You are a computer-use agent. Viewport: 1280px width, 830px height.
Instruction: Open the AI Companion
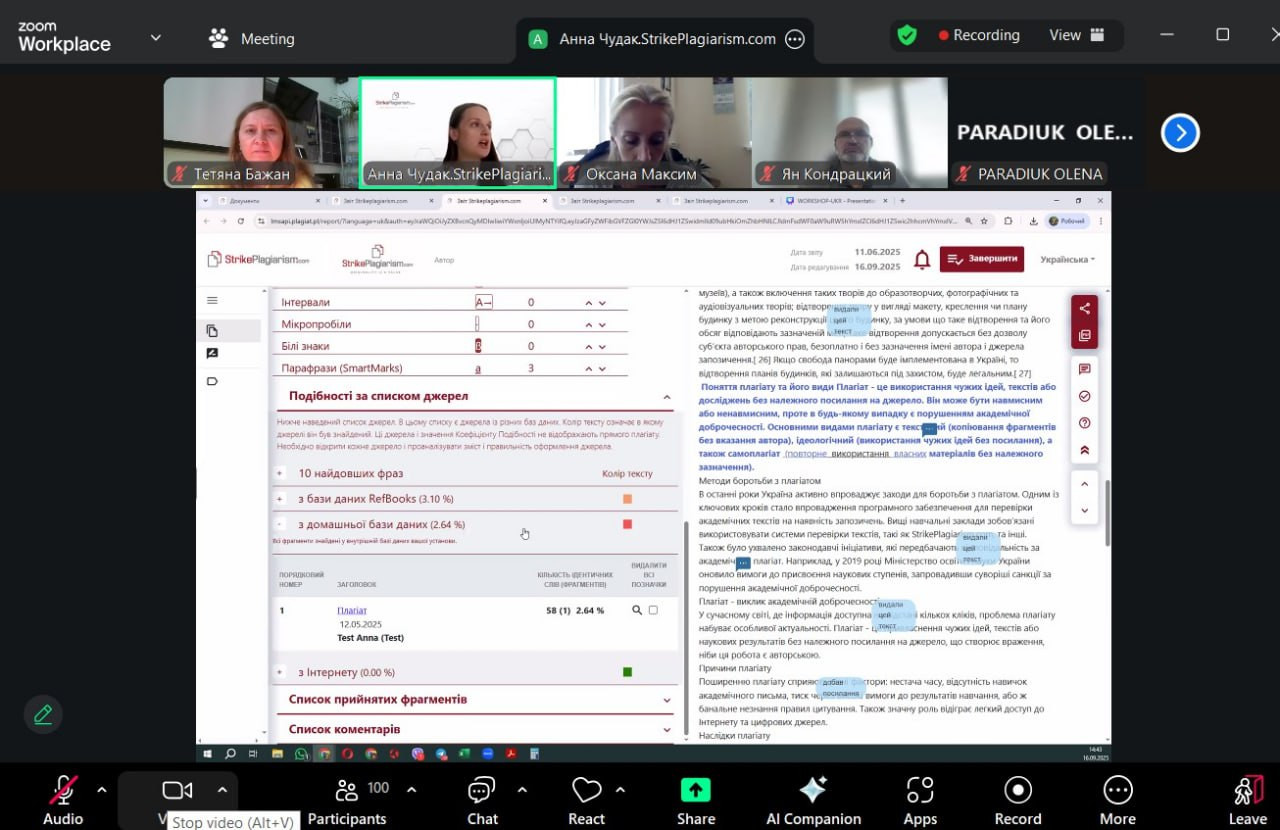[813, 800]
